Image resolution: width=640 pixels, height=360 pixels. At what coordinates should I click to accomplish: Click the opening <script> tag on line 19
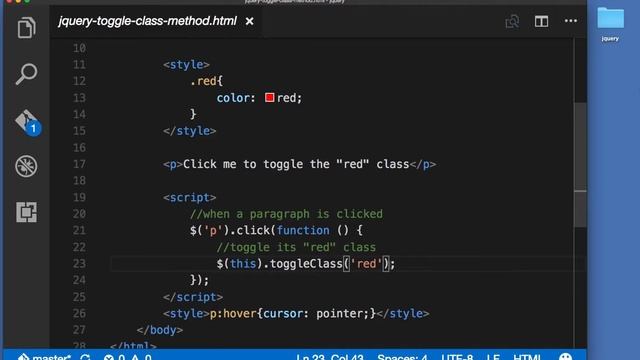pos(189,197)
